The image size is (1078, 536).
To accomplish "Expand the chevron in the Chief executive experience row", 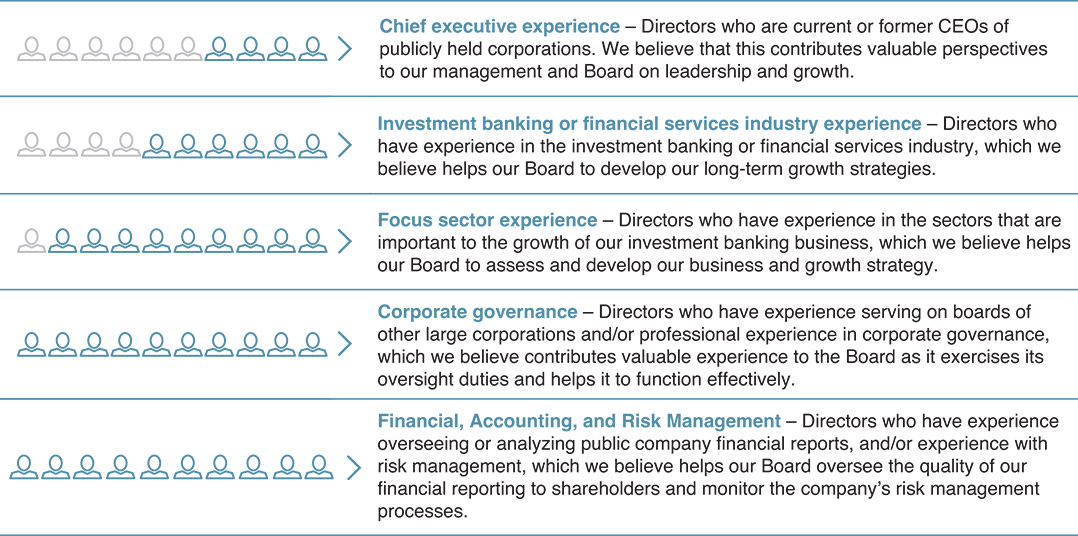I will click(345, 48).
